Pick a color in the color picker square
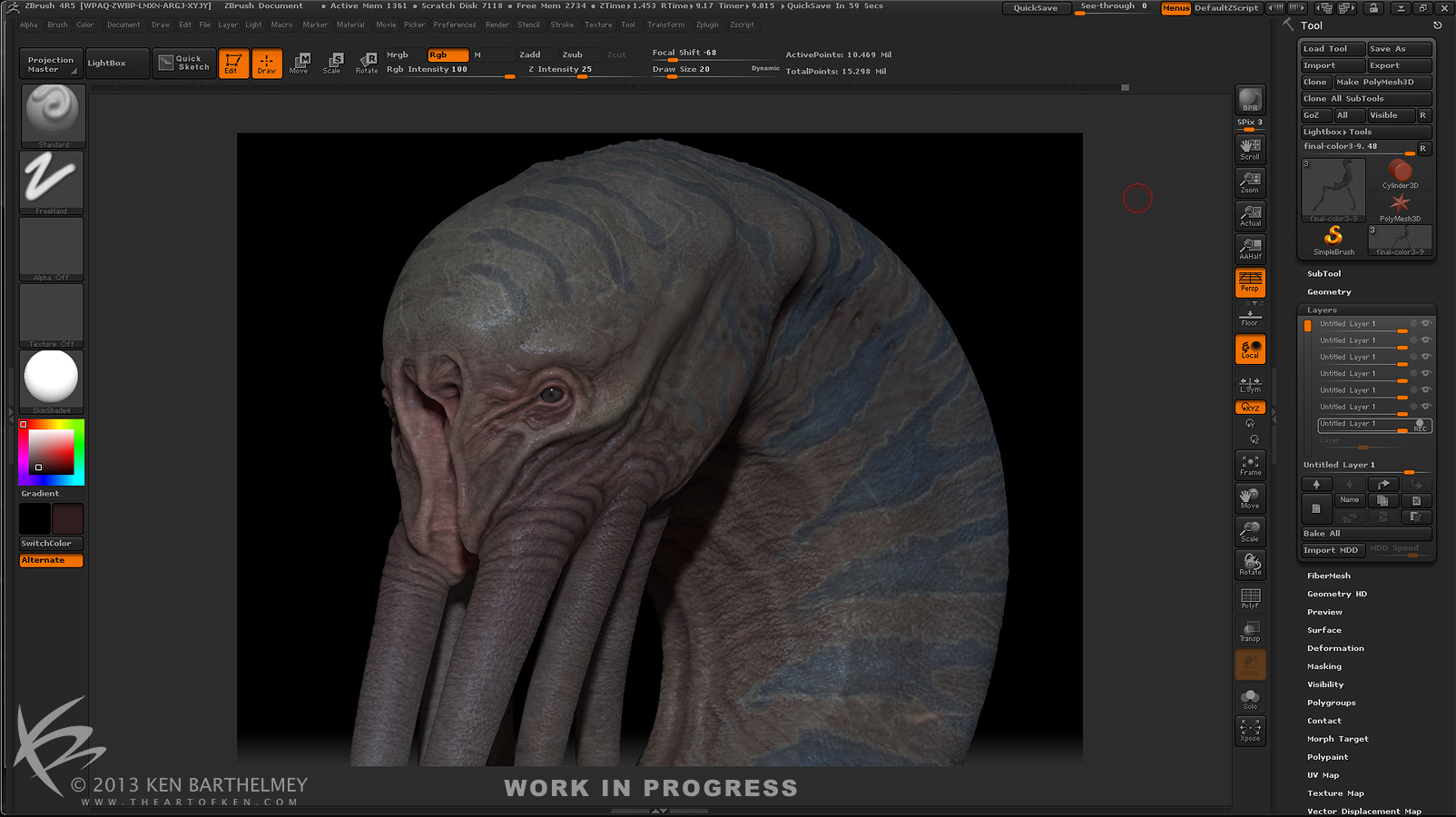The height and width of the screenshot is (817, 1456). 52,451
